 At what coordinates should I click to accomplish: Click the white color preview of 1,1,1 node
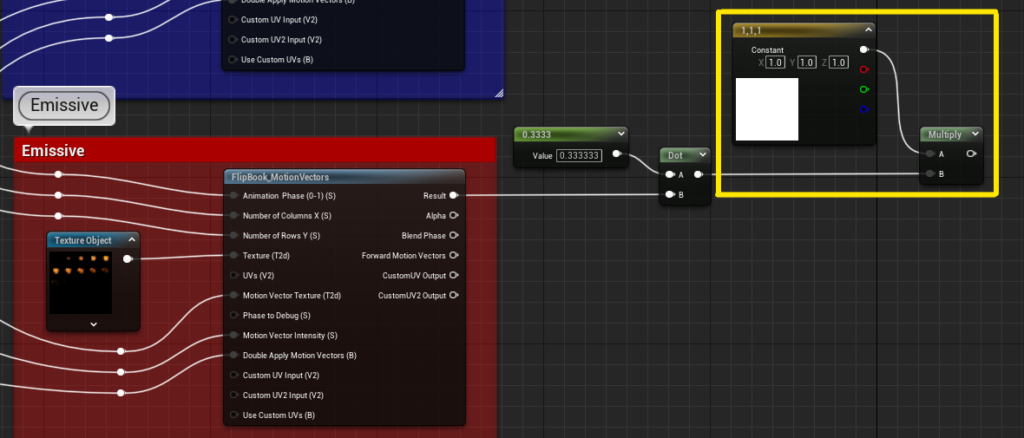click(767, 109)
